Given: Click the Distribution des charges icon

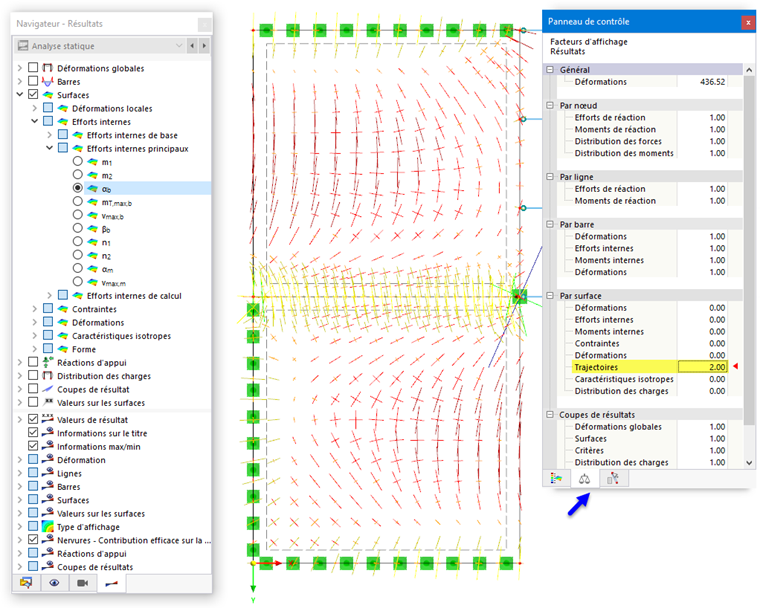Looking at the screenshot, I should pyautogui.click(x=48, y=376).
